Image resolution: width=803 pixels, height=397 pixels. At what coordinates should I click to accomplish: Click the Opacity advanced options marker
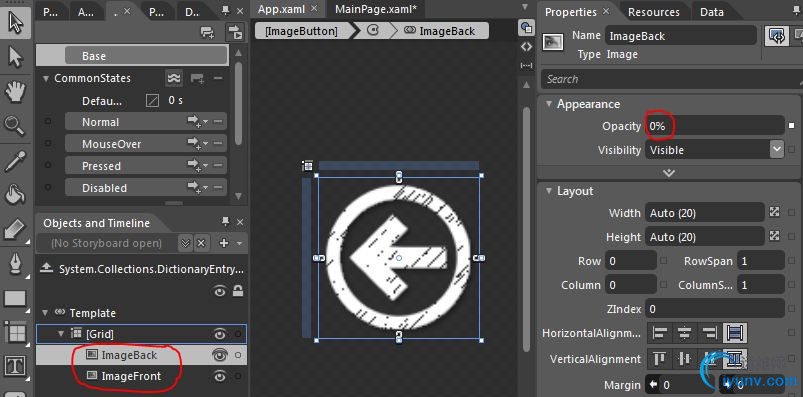click(791, 126)
